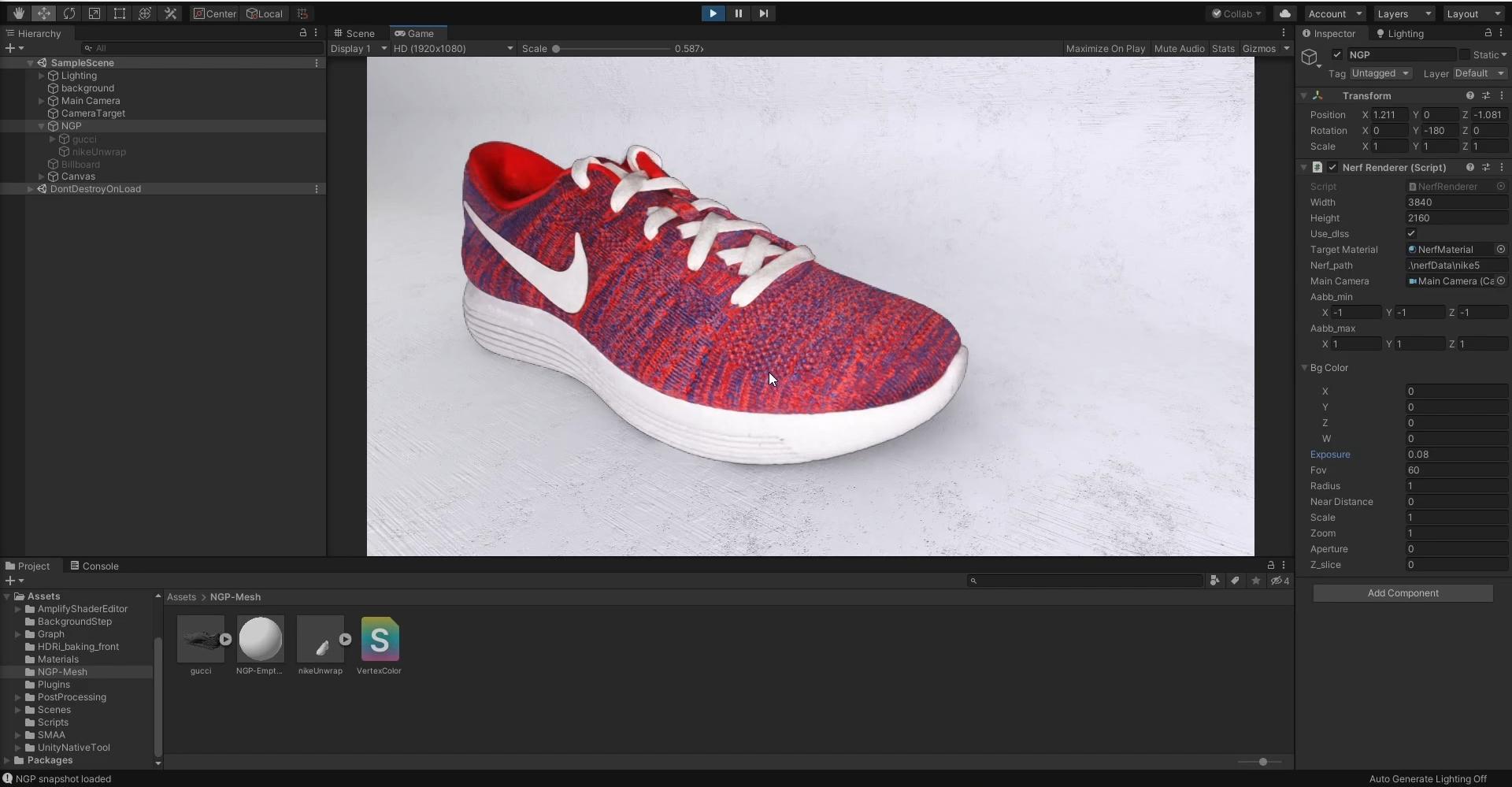
Task: Open Tag Untagged dropdown
Action: 1380,73
